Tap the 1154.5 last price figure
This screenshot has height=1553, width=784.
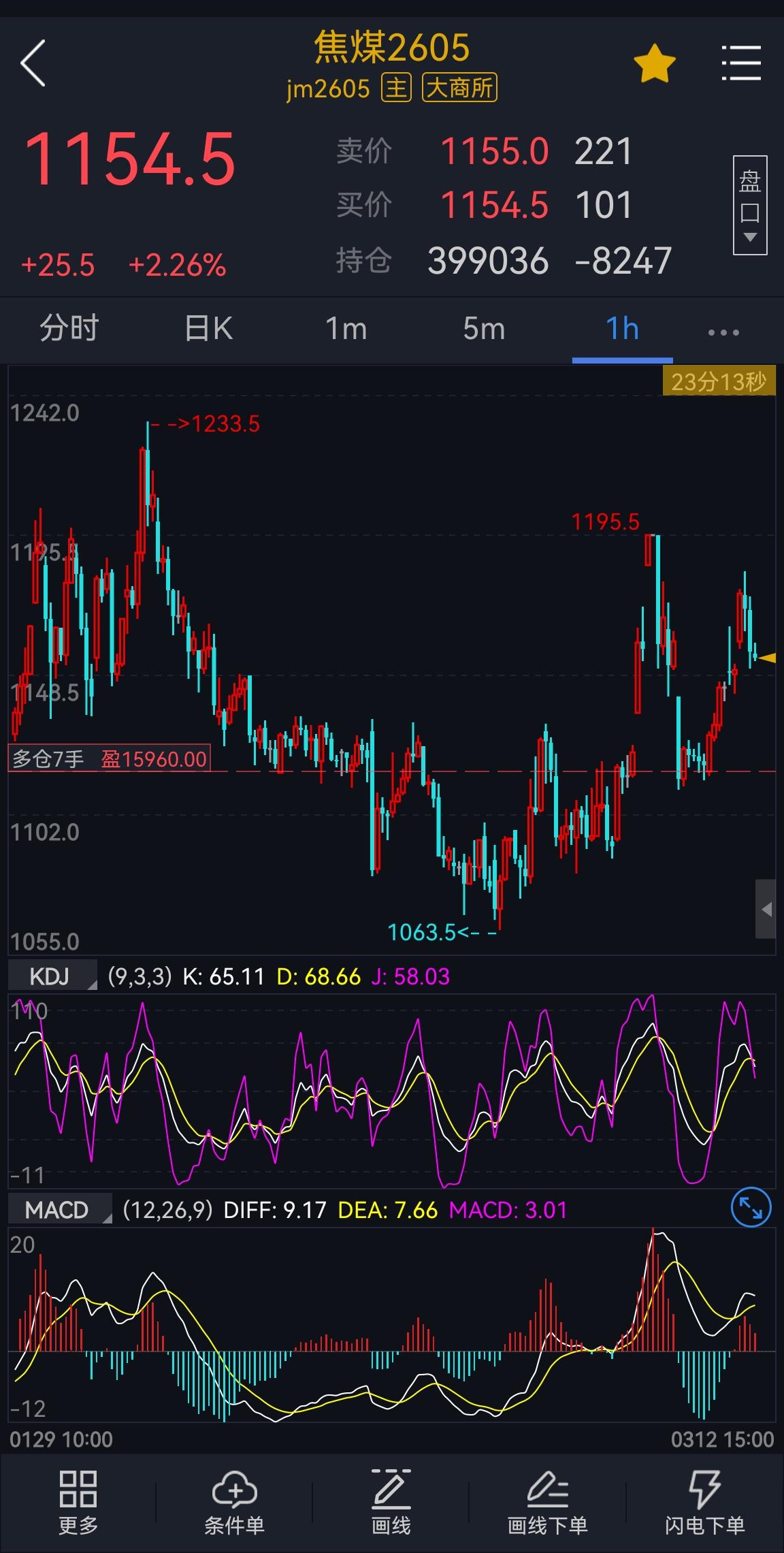coord(130,159)
